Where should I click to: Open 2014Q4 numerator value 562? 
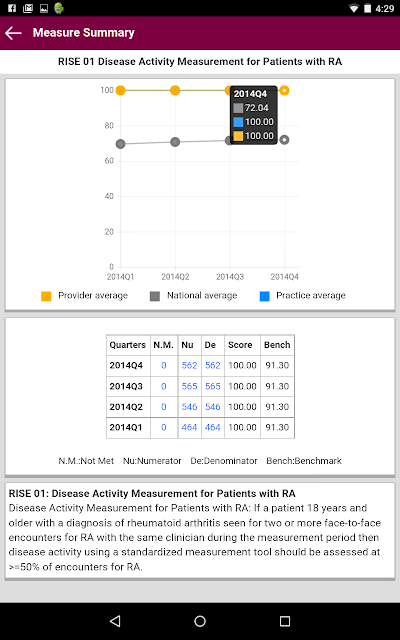click(189, 365)
